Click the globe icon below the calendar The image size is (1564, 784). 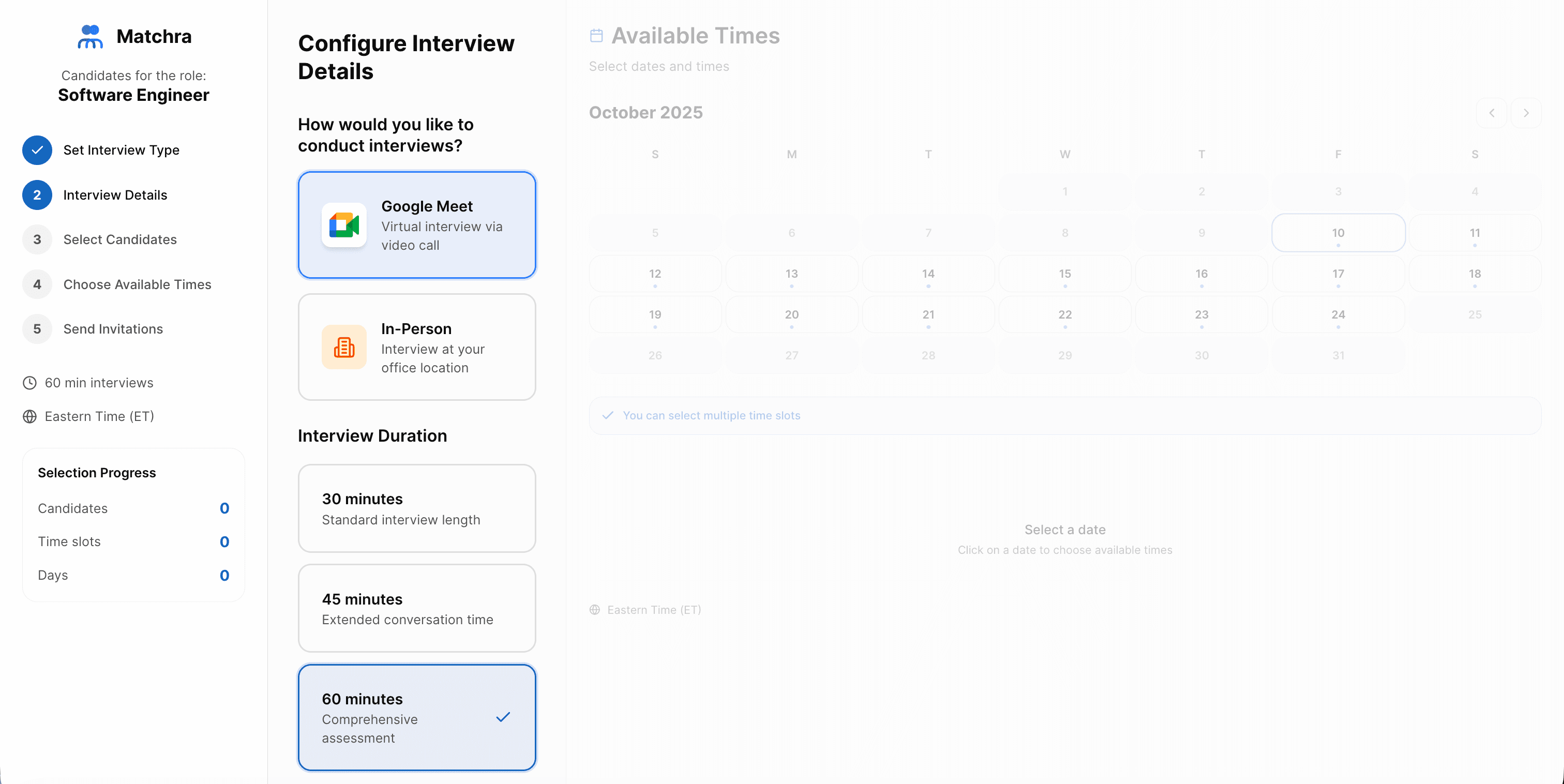594,610
